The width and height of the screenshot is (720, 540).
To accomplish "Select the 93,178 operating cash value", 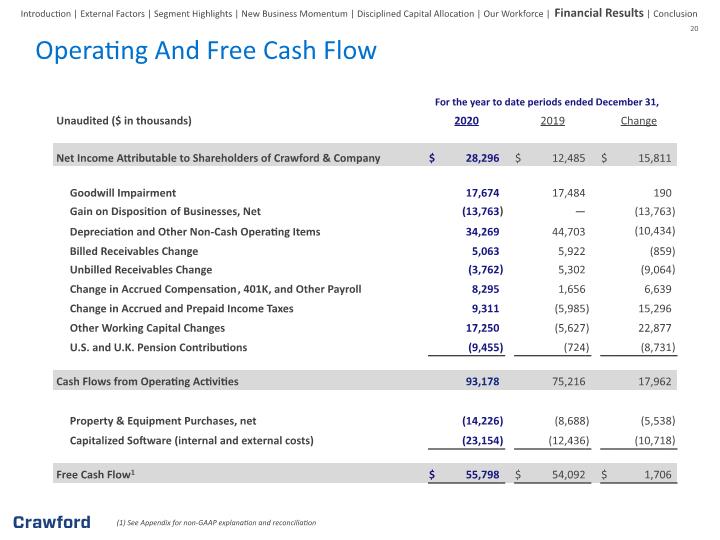I will 482,381.
